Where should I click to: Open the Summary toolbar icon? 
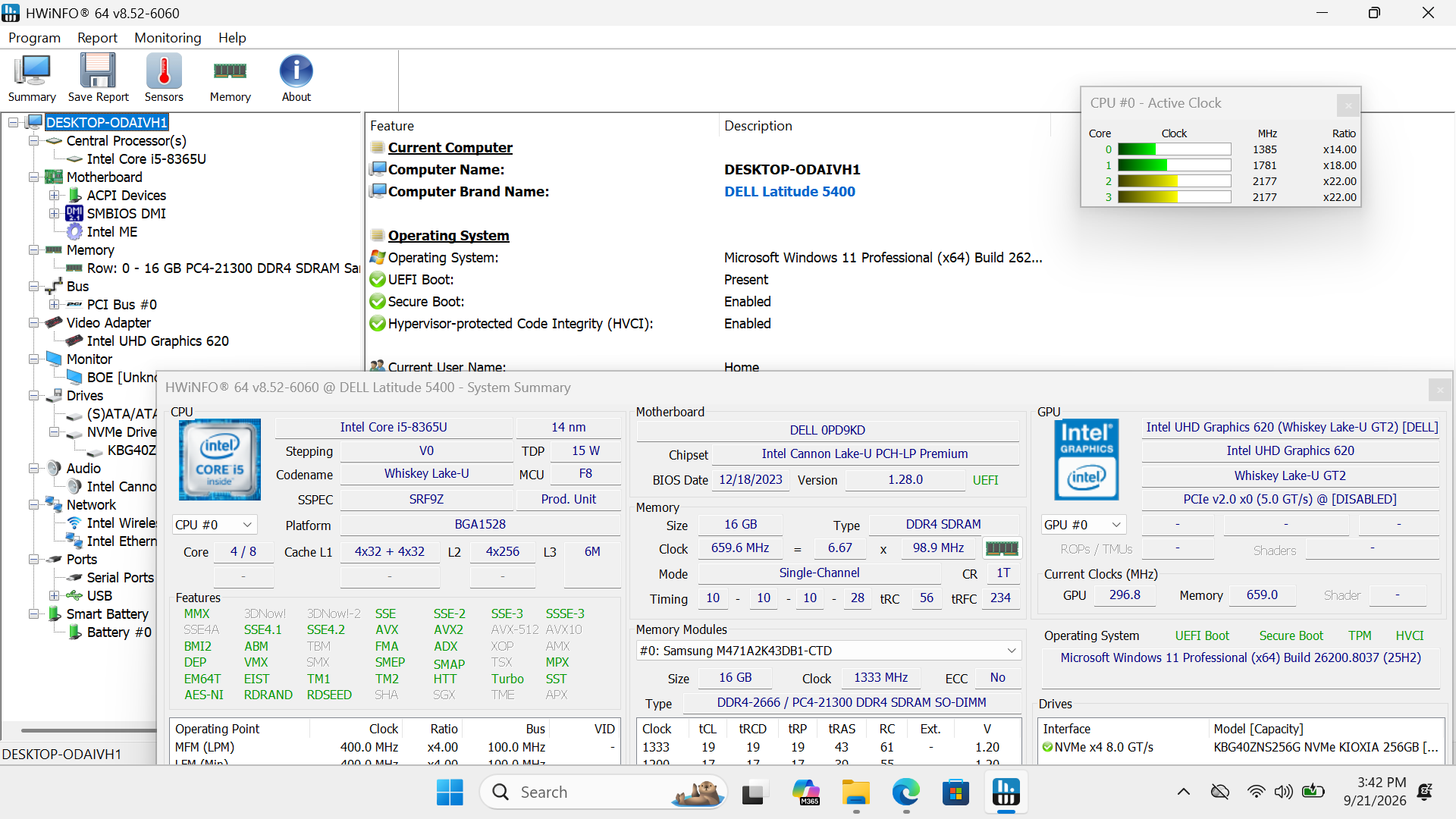pyautogui.click(x=32, y=78)
